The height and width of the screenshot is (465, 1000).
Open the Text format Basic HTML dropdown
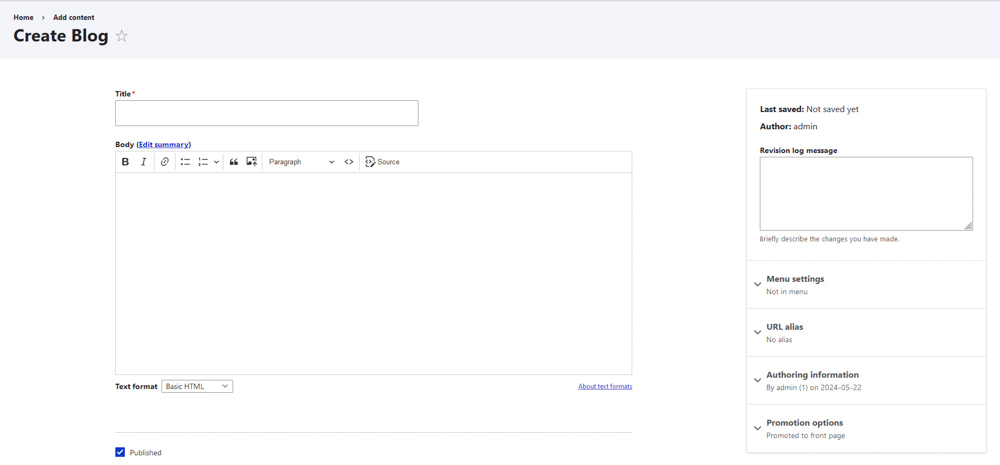point(197,387)
